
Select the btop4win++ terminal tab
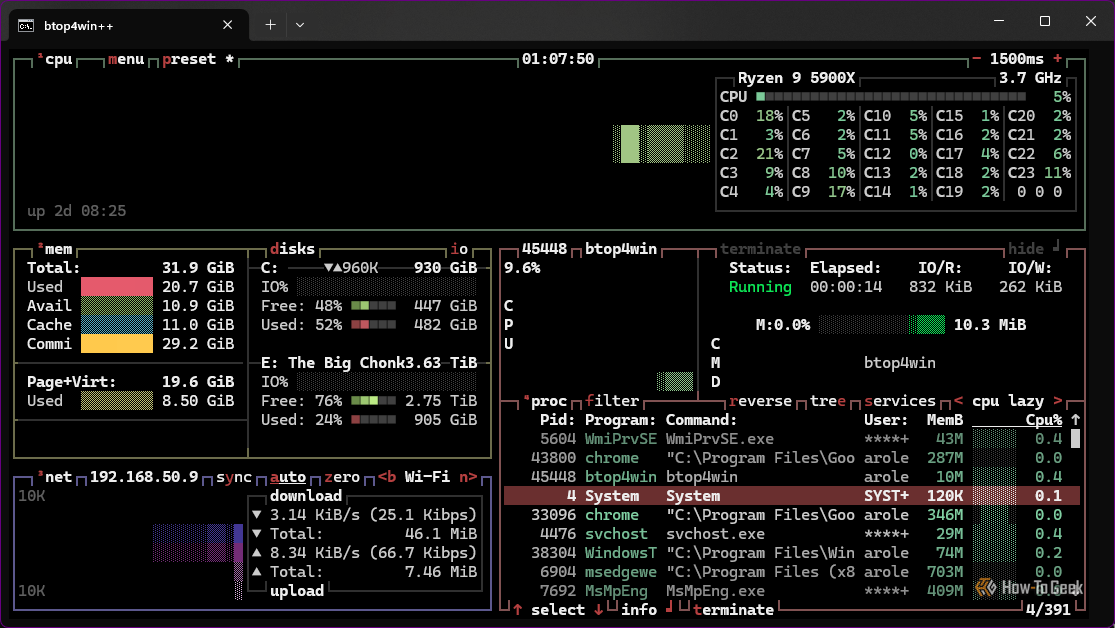pos(127,25)
